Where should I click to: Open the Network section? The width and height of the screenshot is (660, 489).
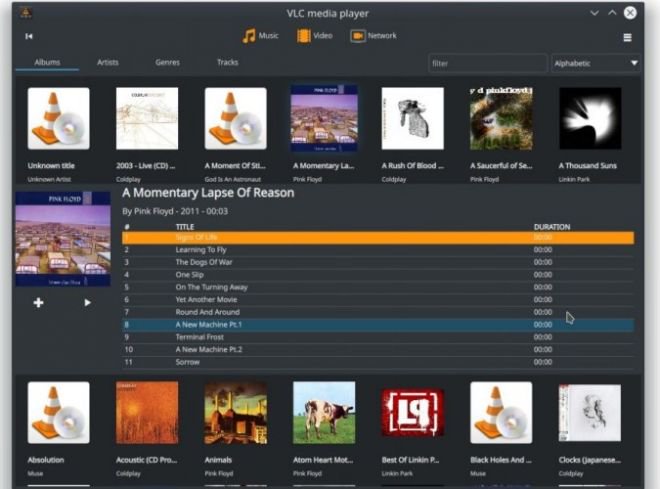click(373, 36)
